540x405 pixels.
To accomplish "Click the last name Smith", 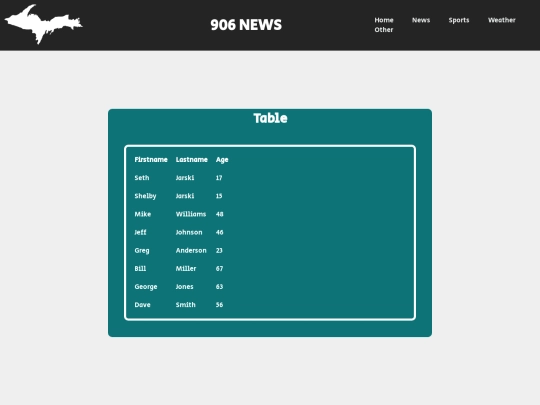I will coord(186,304).
